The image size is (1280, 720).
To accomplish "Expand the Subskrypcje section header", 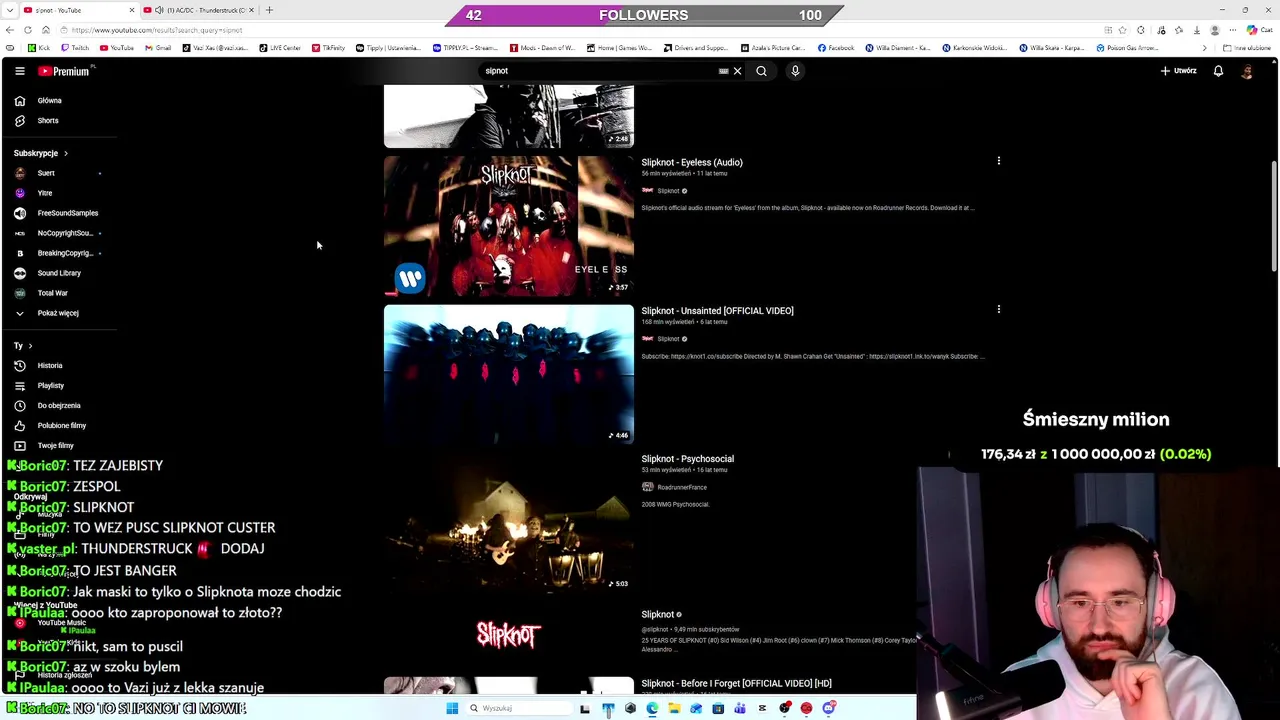I will click(41, 153).
